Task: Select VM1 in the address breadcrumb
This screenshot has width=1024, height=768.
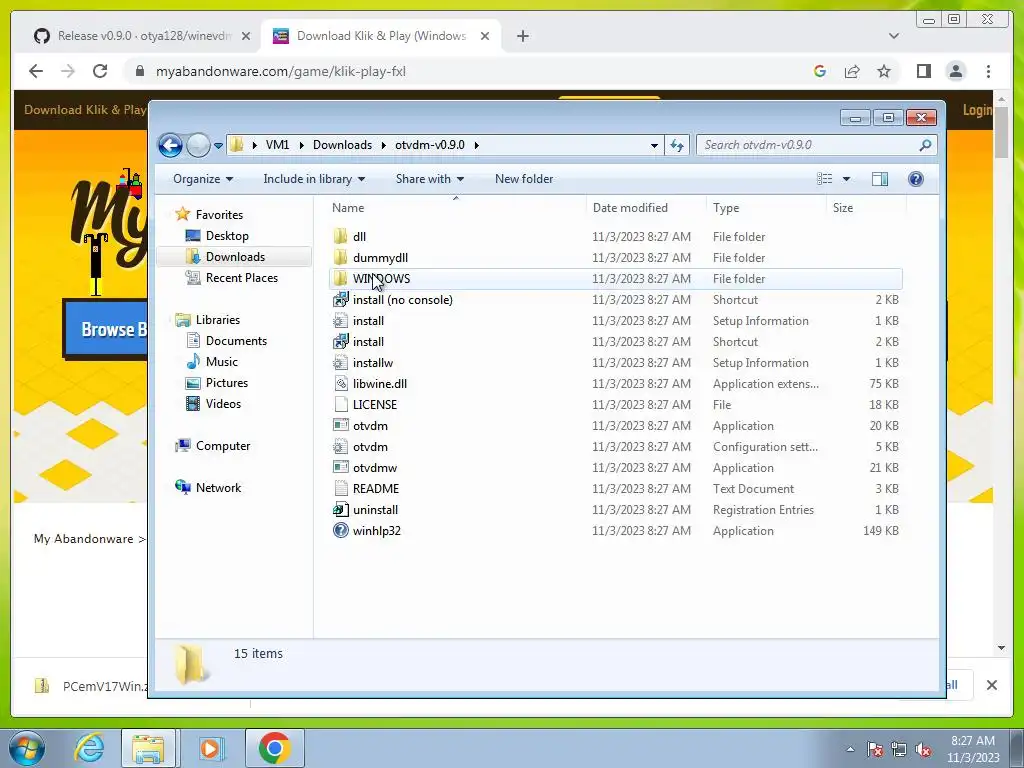Action: click(x=277, y=145)
